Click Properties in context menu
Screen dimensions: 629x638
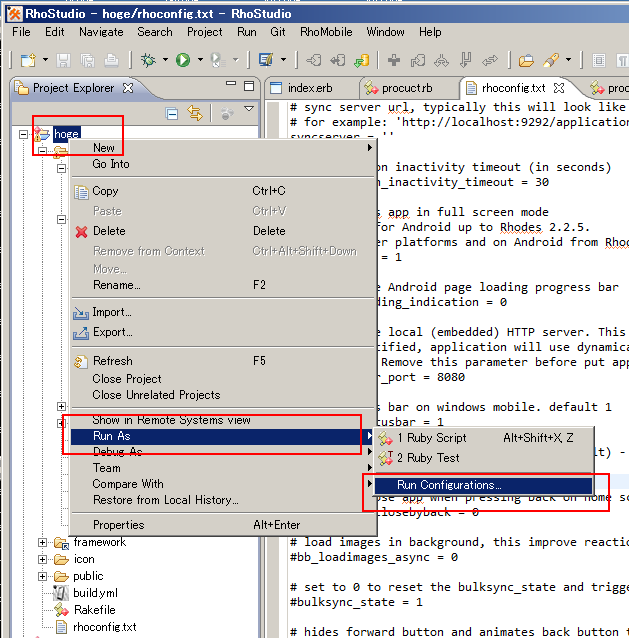(223, 525)
